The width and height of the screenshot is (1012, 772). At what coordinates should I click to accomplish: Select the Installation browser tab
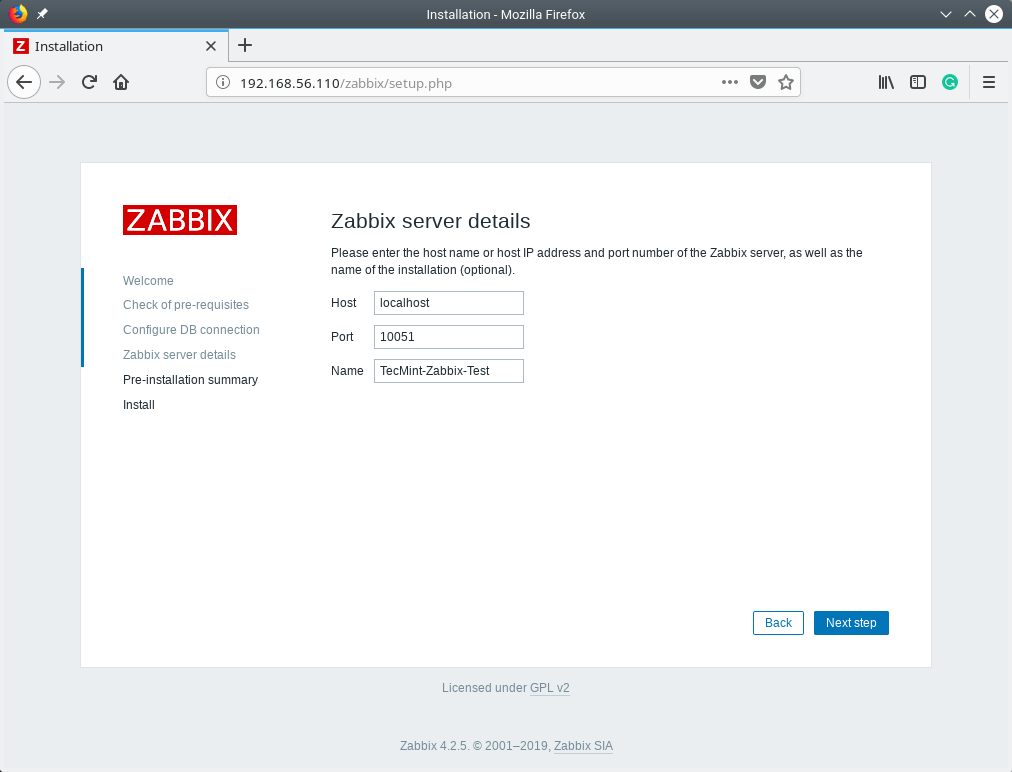point(115,46)
